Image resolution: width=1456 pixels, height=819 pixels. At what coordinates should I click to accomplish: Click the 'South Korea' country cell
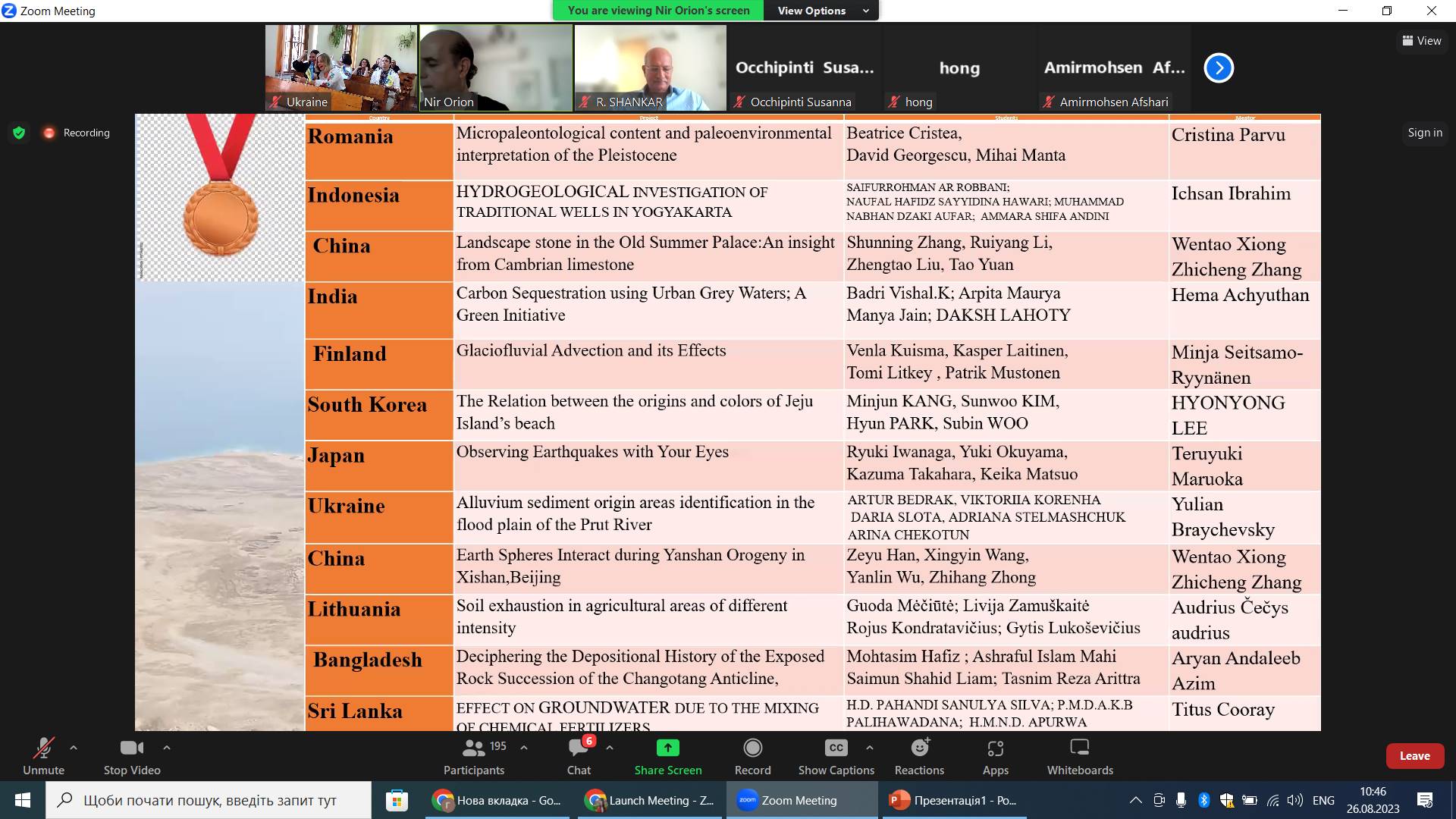[x=378, y=415]
